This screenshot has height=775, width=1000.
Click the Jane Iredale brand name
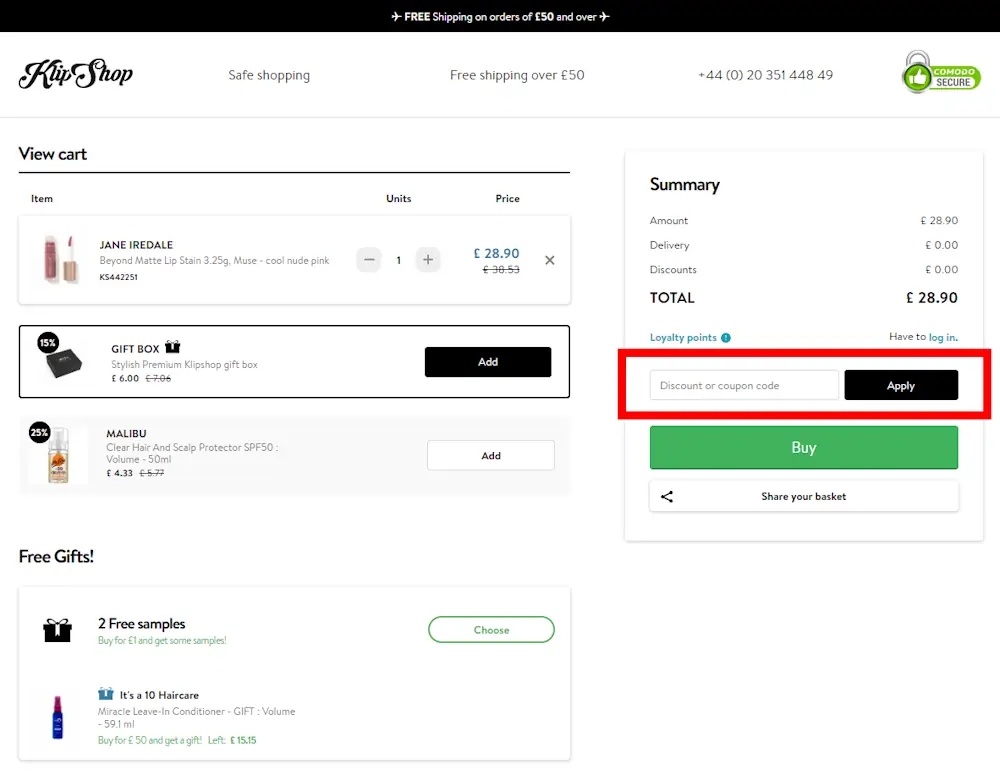[136, 245]
